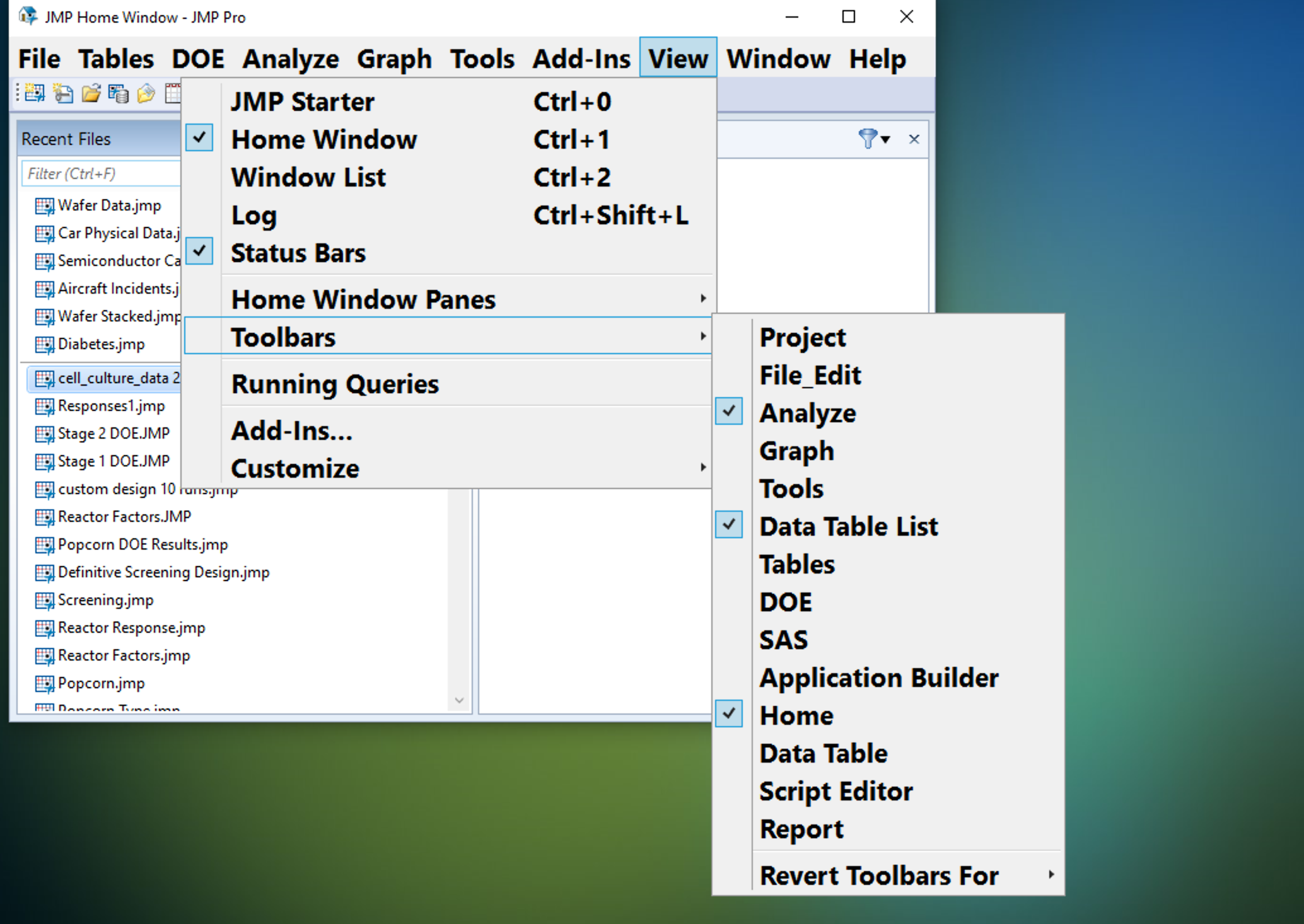Screen dimensions: 1304x924
Task: Open the Analyze menu in menu bar
Action: click(290, 59)
